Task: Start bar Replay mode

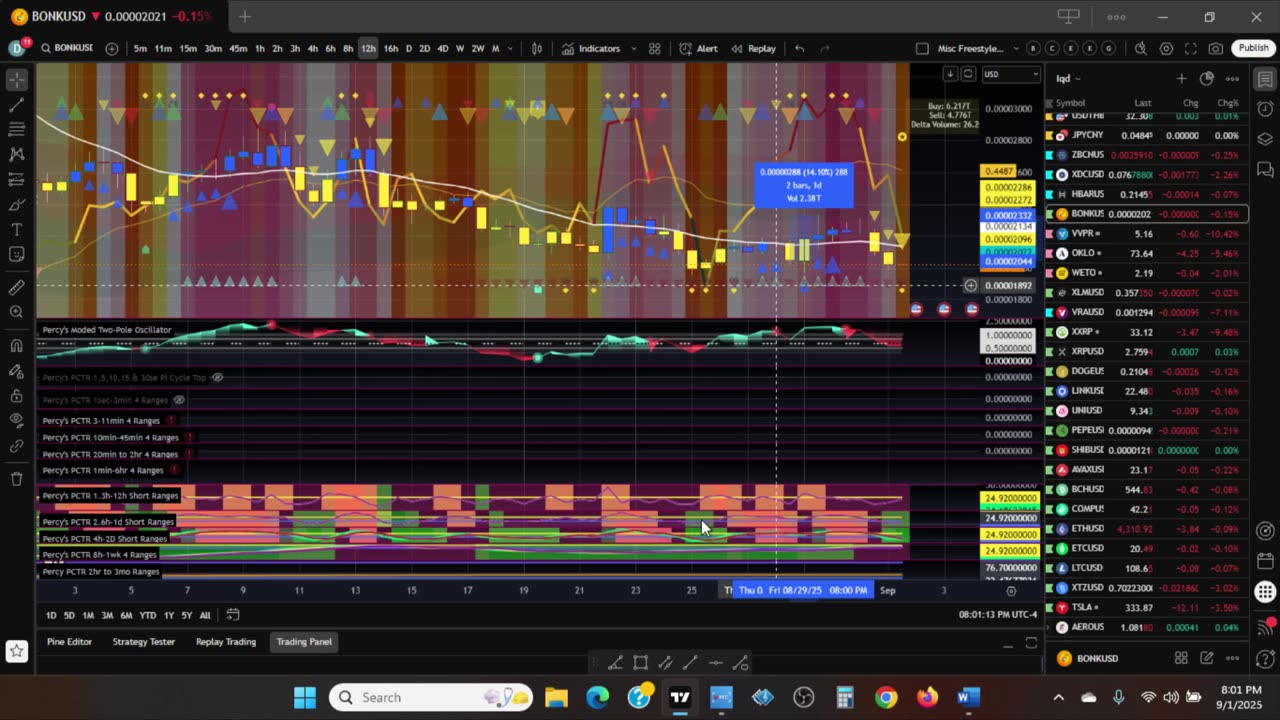Action: point(753,48)
